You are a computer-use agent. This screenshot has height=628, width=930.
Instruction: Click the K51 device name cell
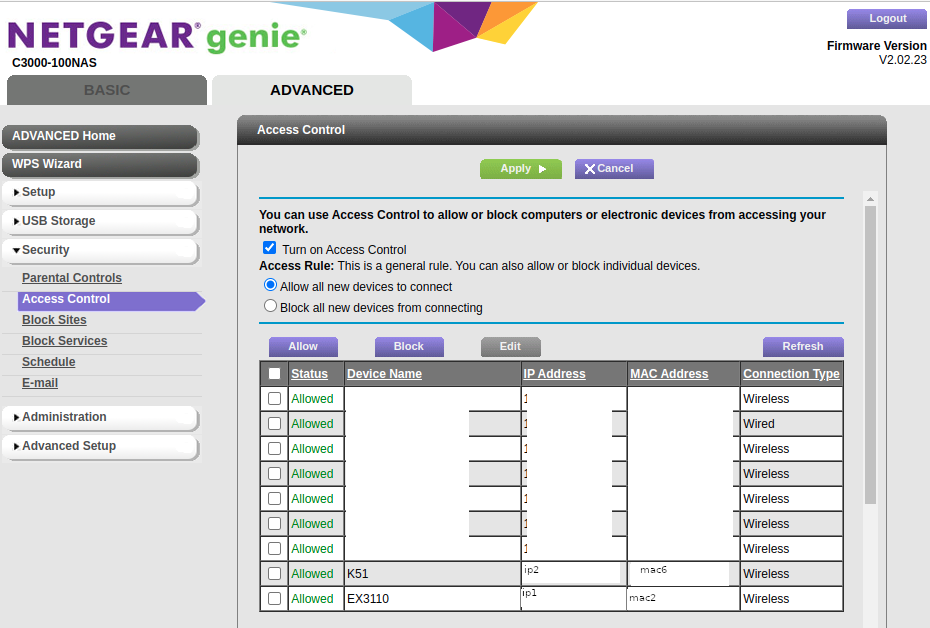432,574
